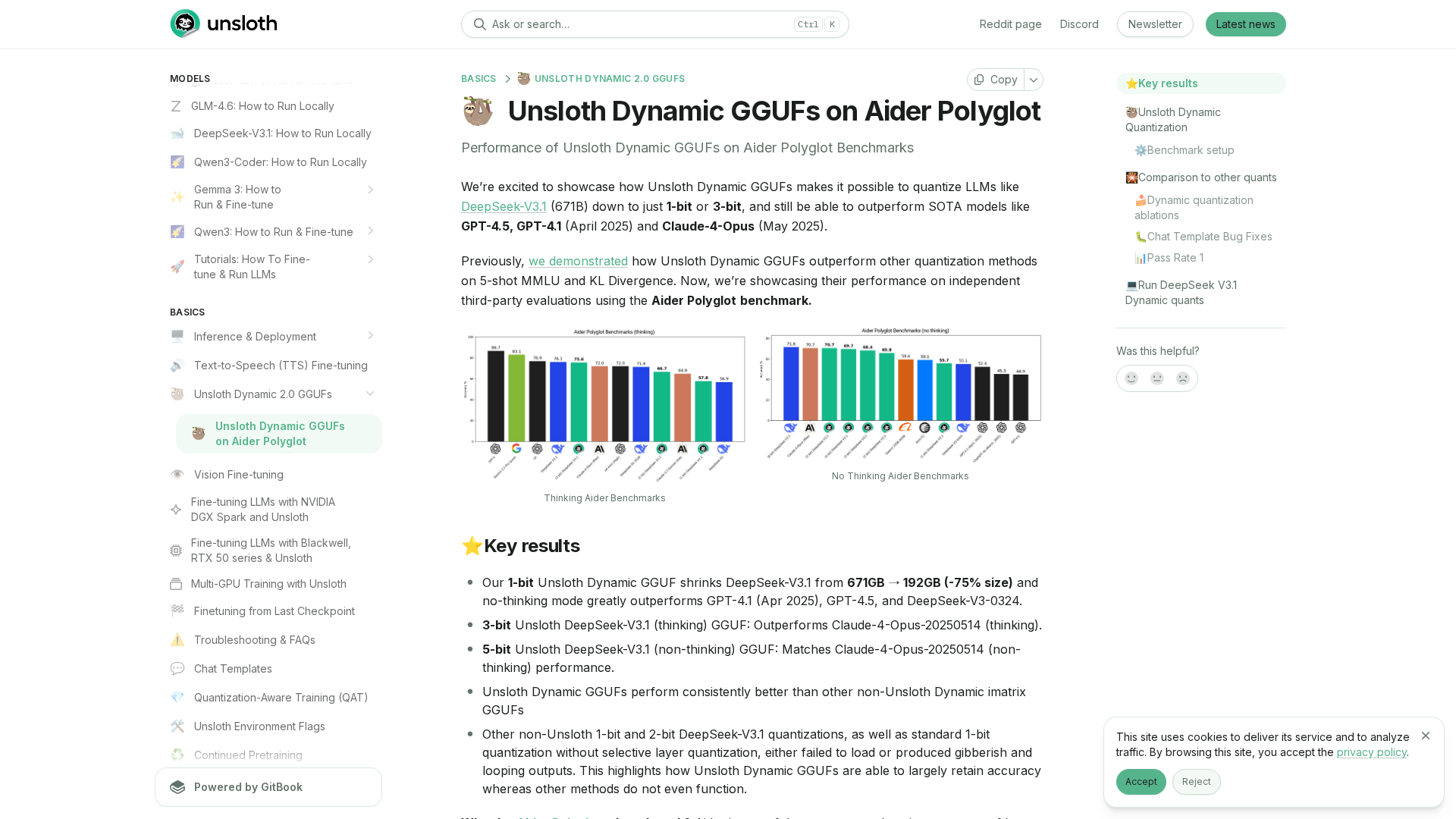Click the copy page icon
Viewport: 1456px width, 819px height.
coord(979,80)
